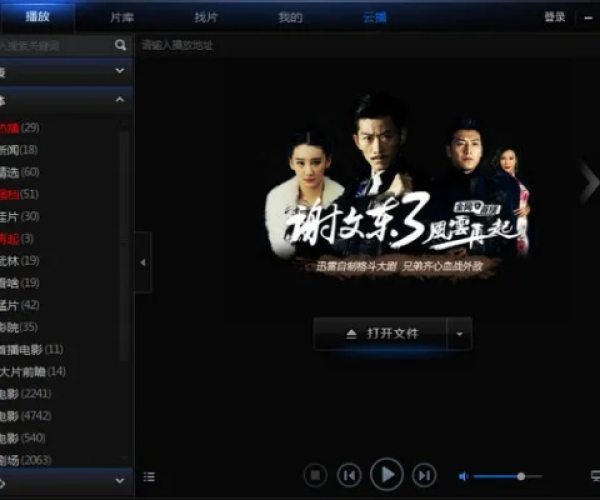The image size is (600, 500).
Task: Skip to the next video
Action: pyautogui.click(x=424, y=475)
